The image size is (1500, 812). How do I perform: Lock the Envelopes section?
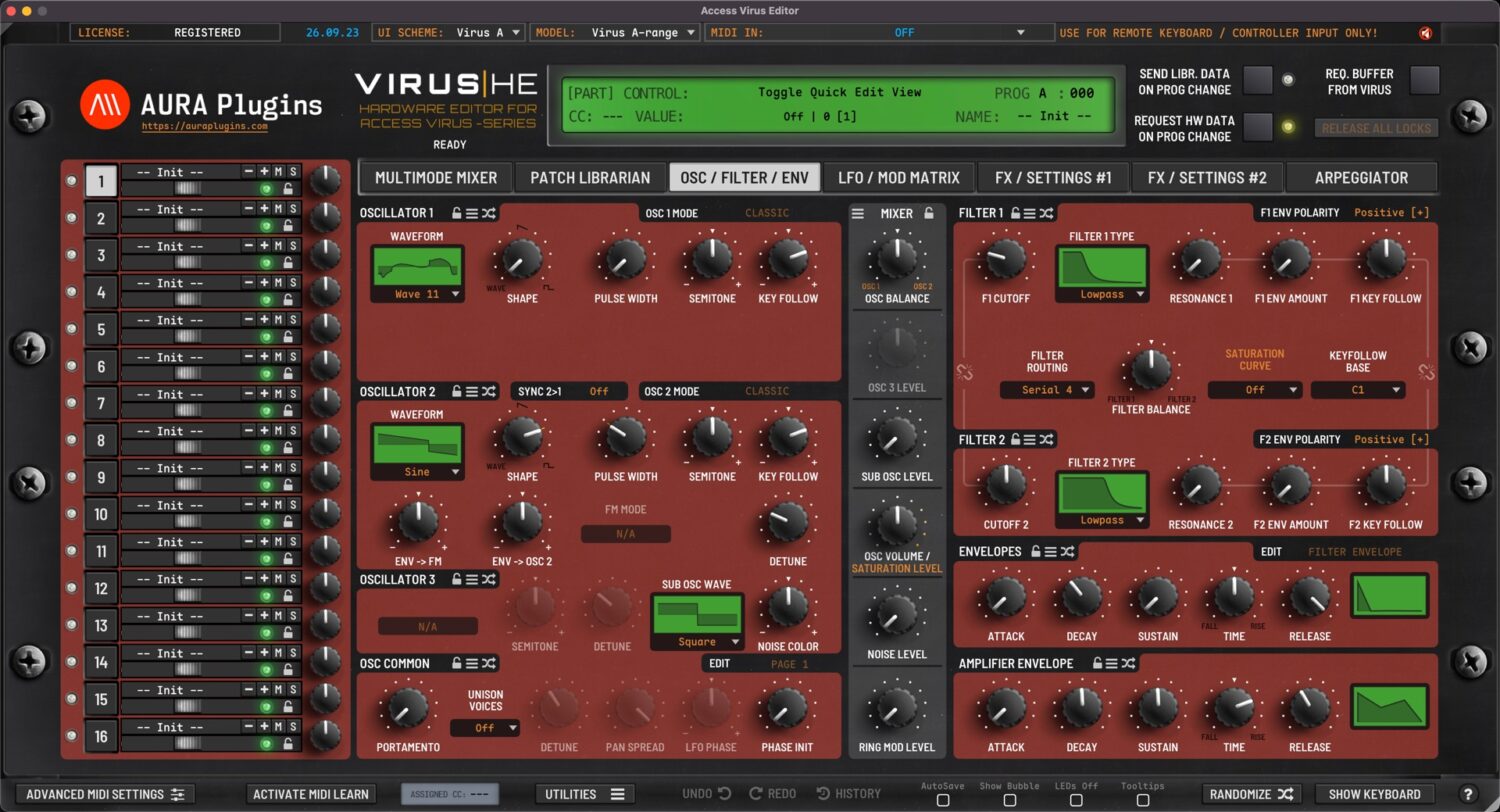[1036, 551]
